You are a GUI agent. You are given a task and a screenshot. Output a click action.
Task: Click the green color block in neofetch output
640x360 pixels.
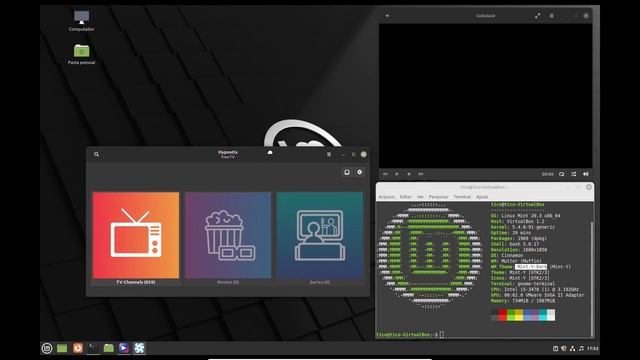coord(511,315)
